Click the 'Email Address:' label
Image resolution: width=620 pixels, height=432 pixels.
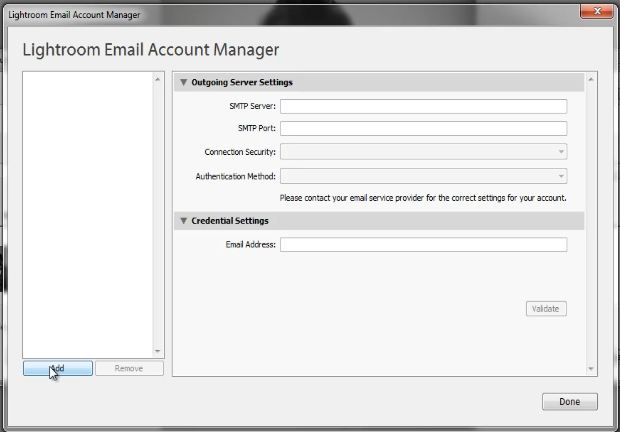click(251, 245)
